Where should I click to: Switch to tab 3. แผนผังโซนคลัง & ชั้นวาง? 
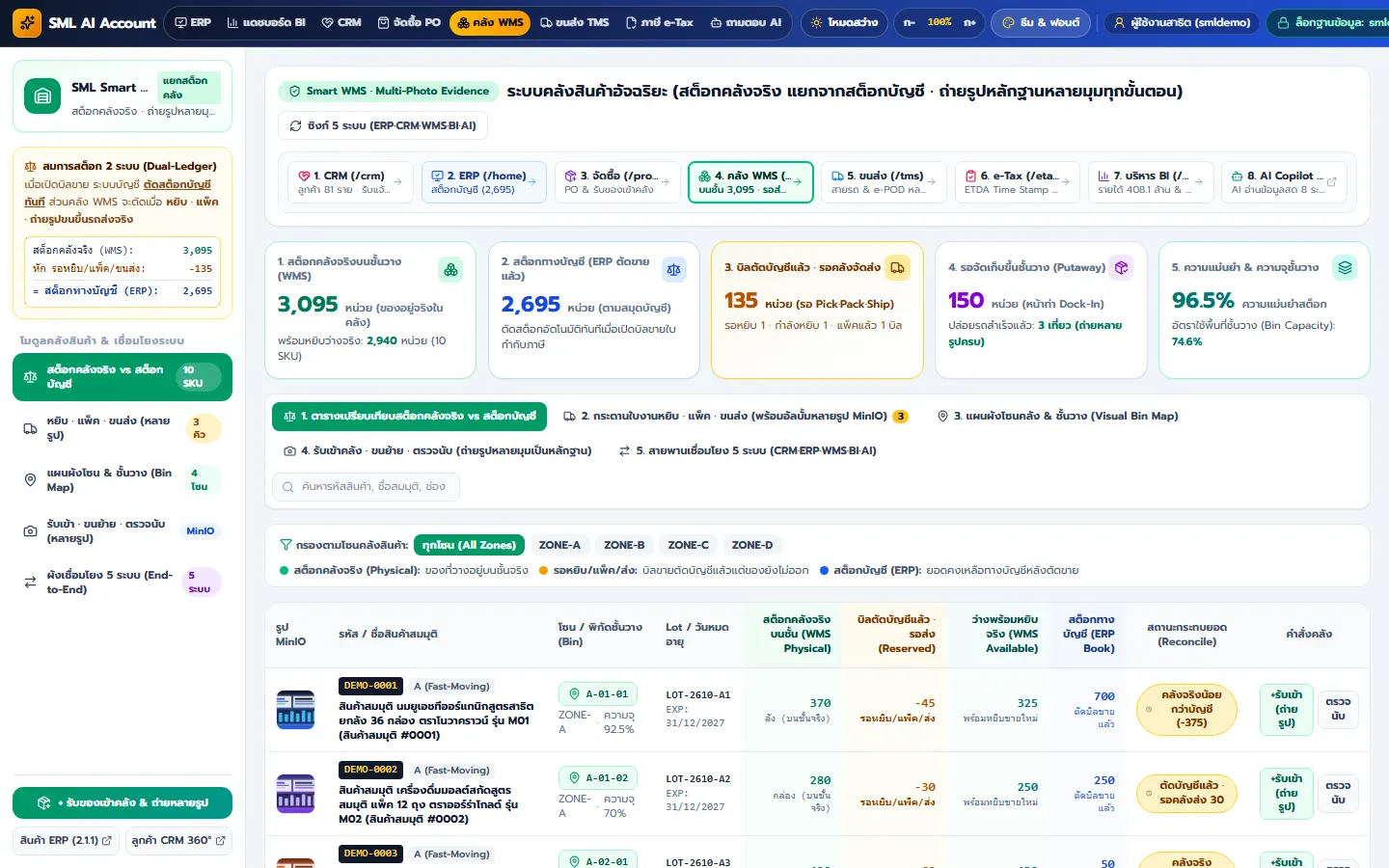pos(1057,416)
